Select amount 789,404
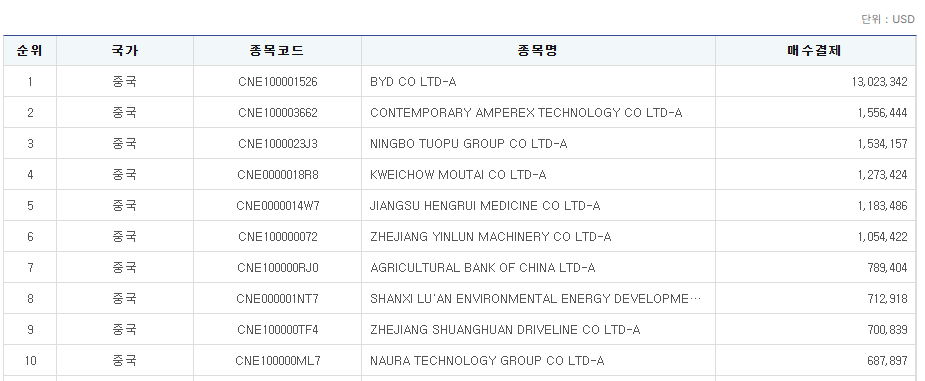This screenshot has width=925, height=381. tap(888, 268)
